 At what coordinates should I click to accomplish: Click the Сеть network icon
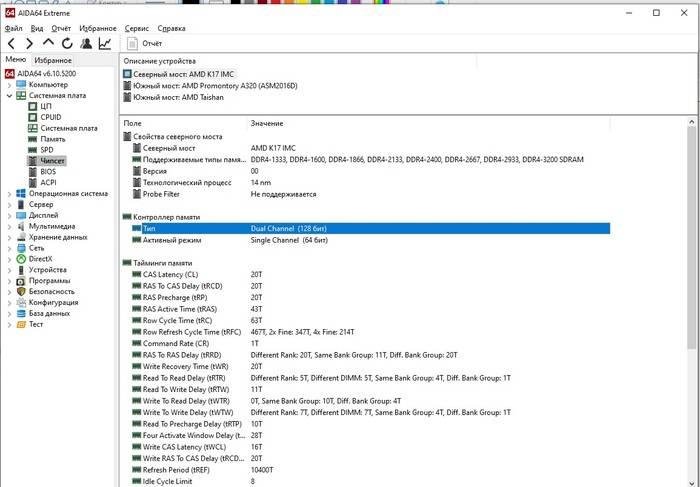point(21,248)
